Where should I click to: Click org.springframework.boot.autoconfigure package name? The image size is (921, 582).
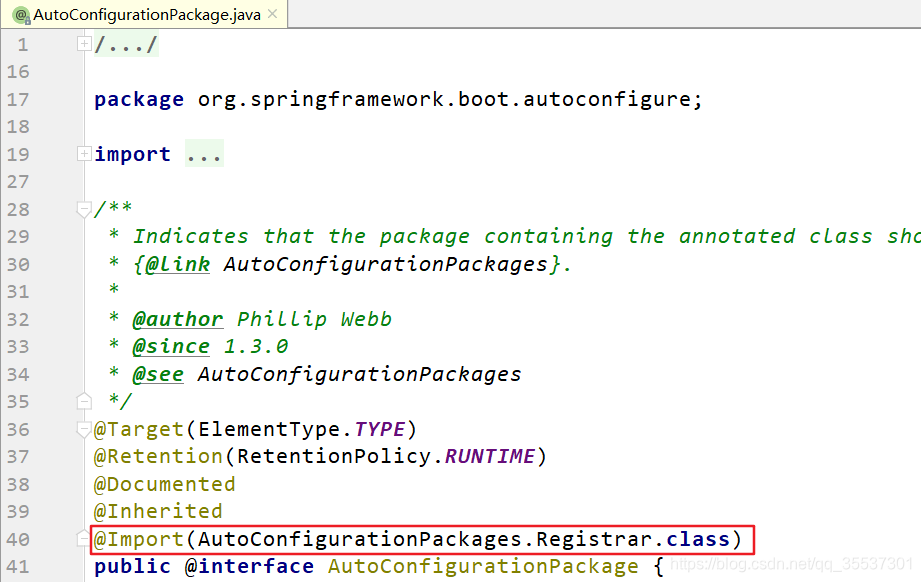coord(443,99)
